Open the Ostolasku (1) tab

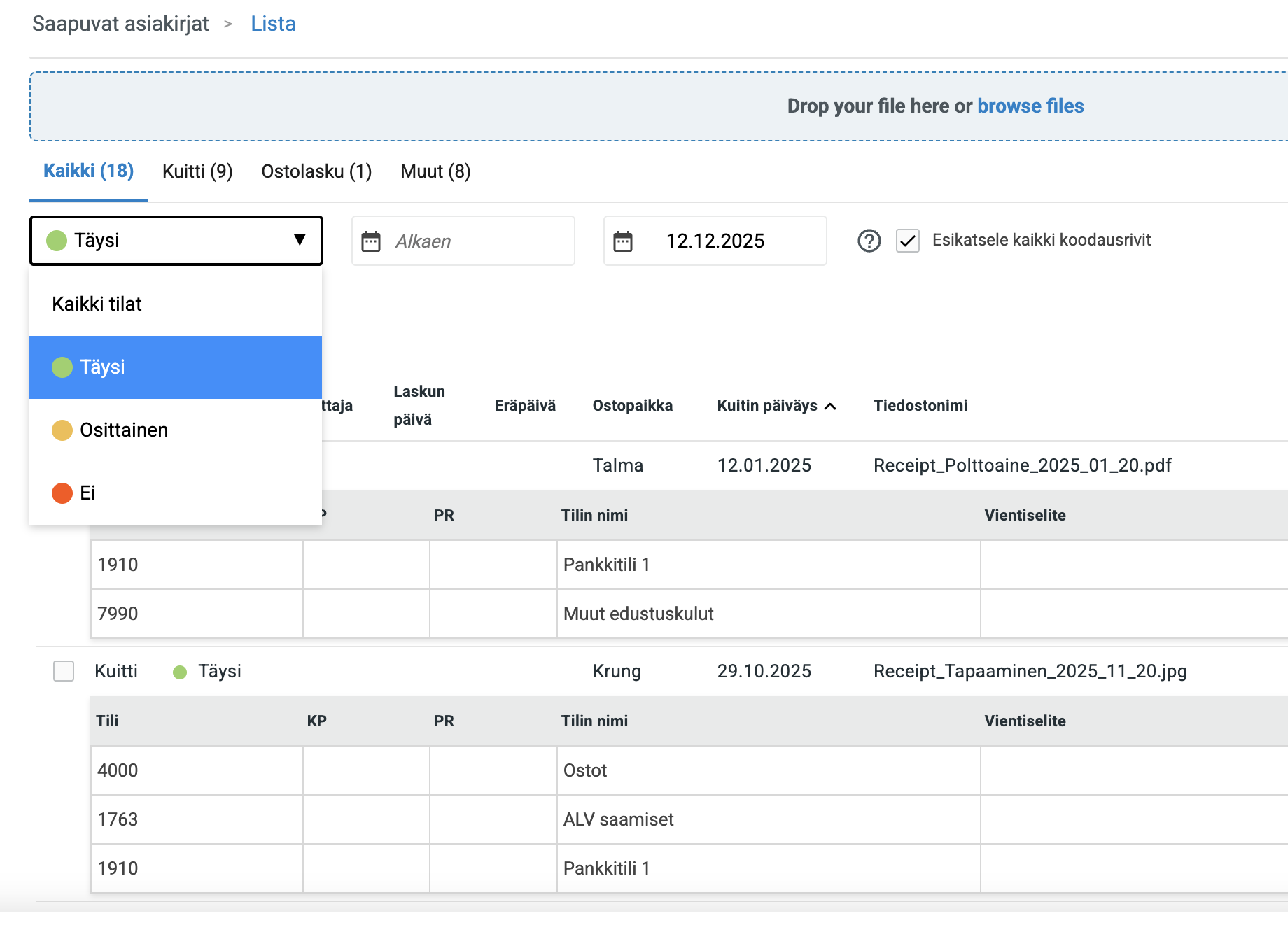(x=316, y=171)
